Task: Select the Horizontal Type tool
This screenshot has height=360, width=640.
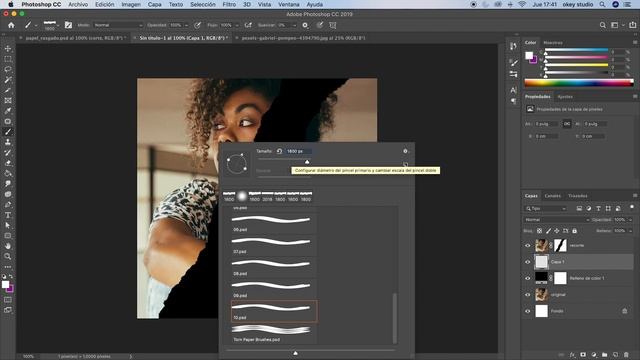Action: pyautogui.click(x=8, y=215)
